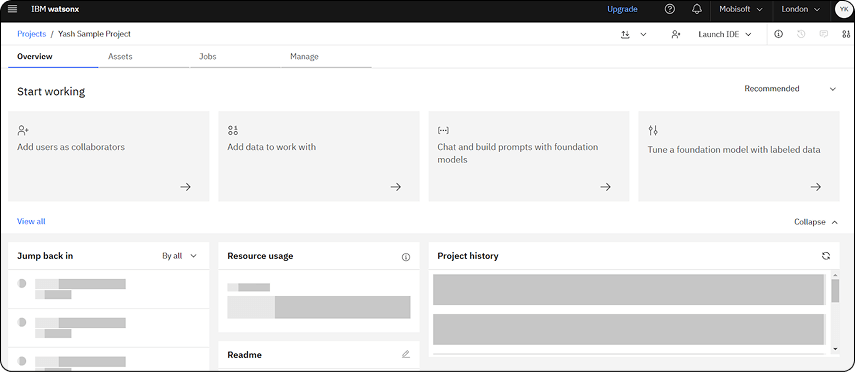Click the import/export asset icon

tap(625, 34)
